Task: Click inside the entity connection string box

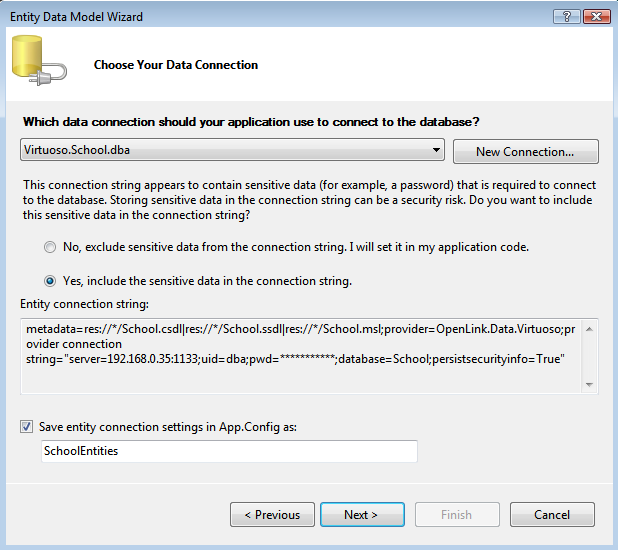Action: [x=300, y=356]
